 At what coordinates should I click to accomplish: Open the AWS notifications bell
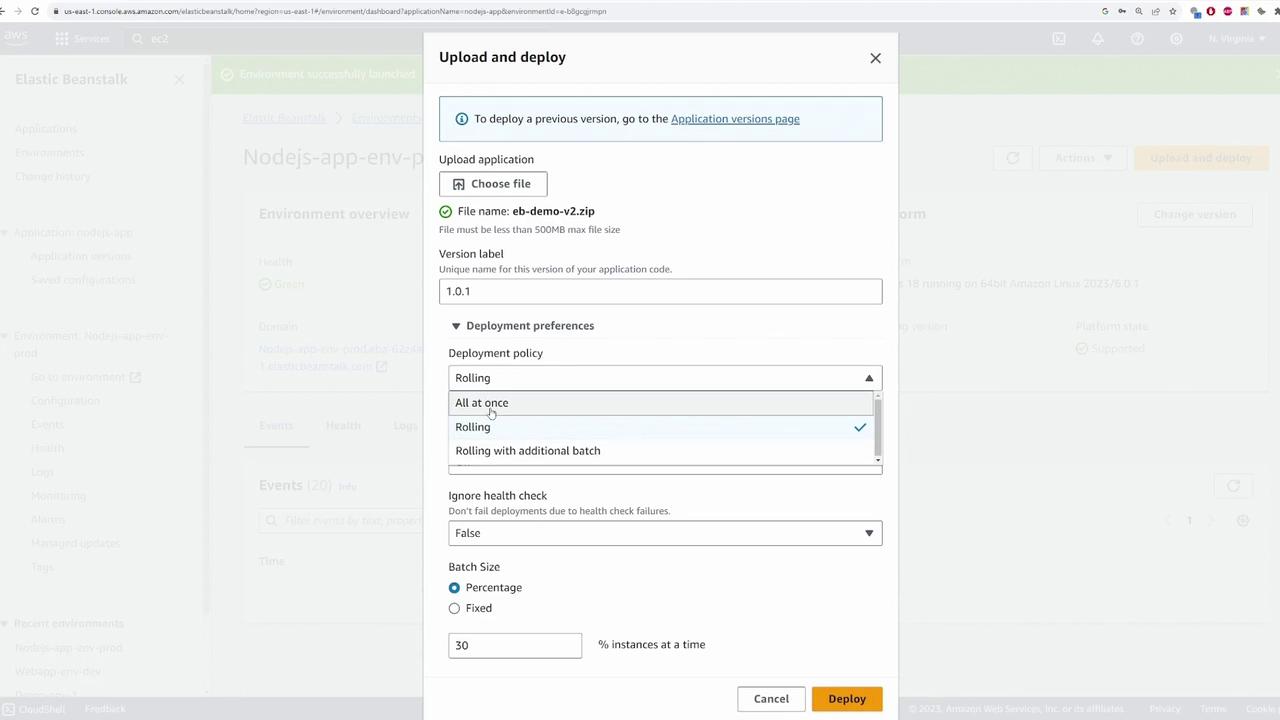coord(1098,39)
